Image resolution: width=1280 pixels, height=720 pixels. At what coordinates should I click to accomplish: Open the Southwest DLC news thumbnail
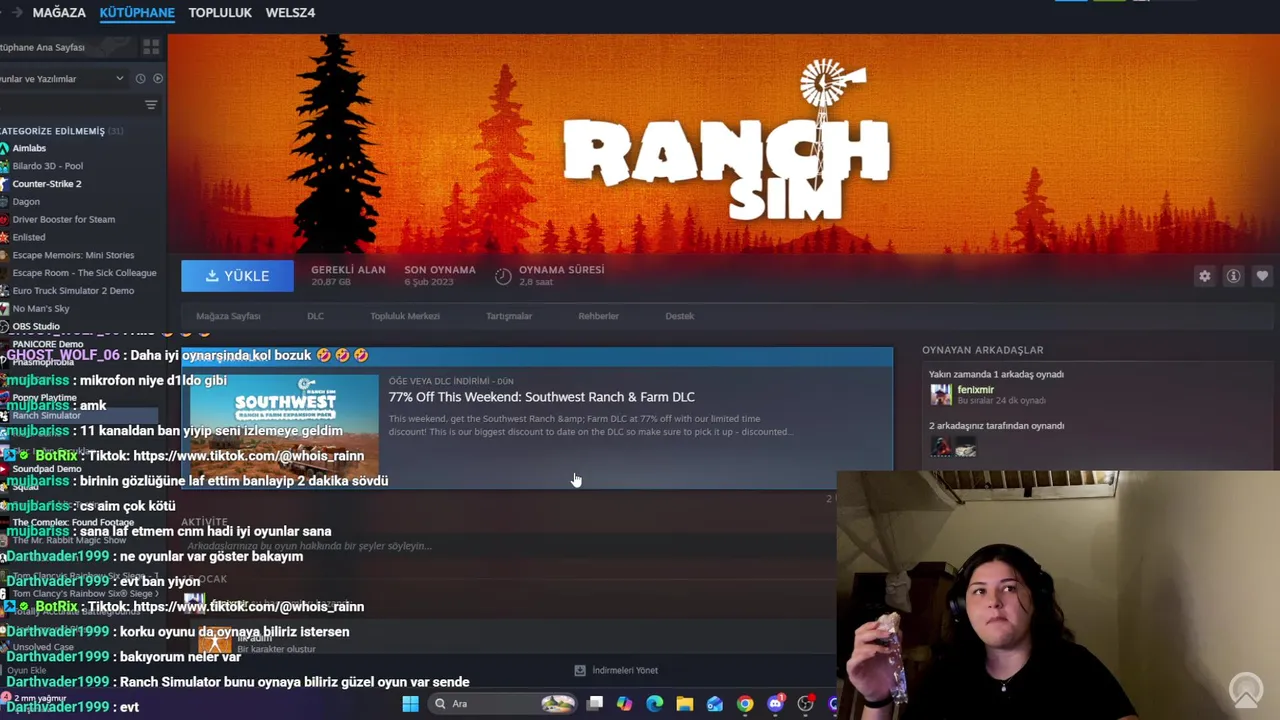point(285,428)
